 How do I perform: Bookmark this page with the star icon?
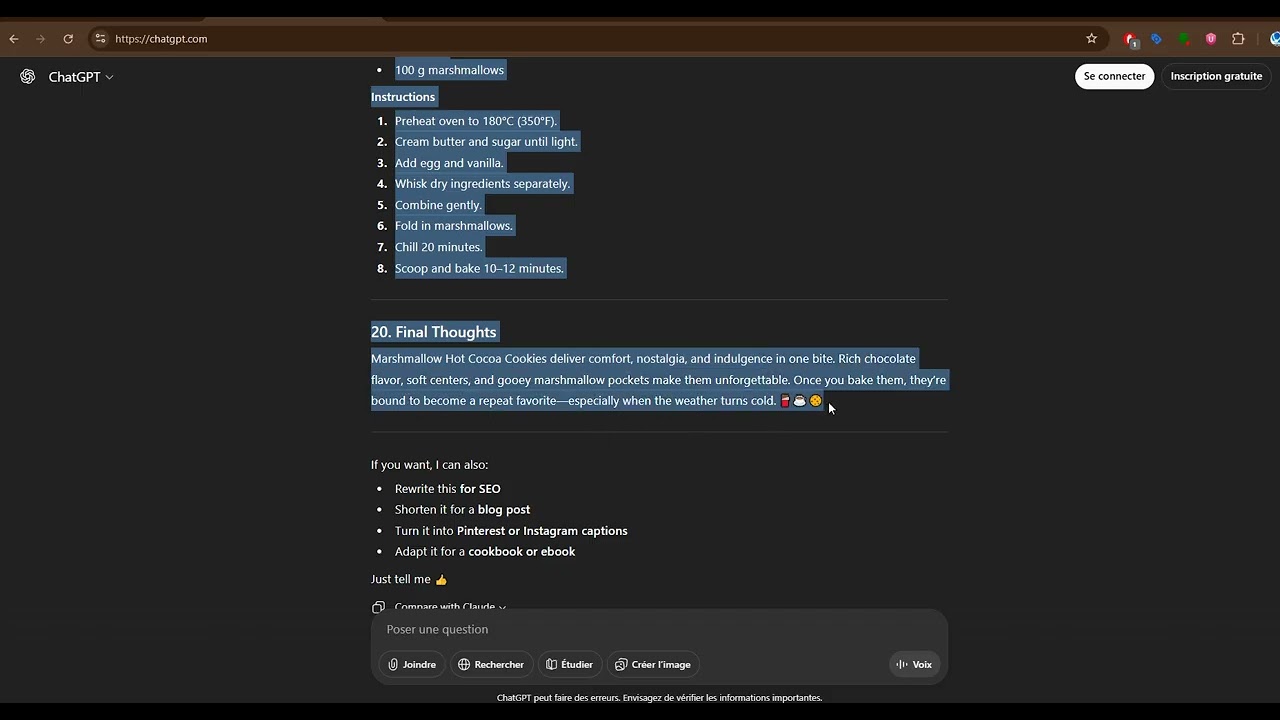click(x=1092, y=39)
